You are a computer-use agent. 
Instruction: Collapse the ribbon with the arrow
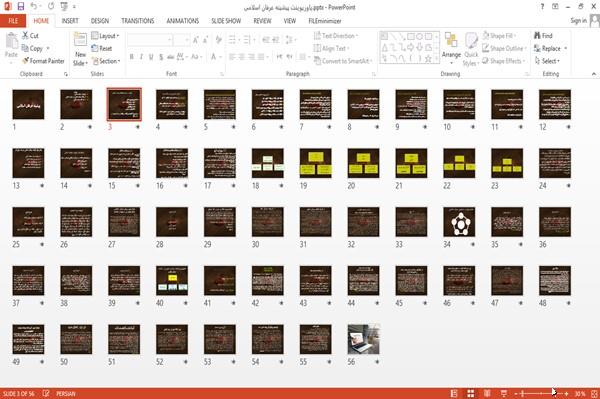[594, 74]
